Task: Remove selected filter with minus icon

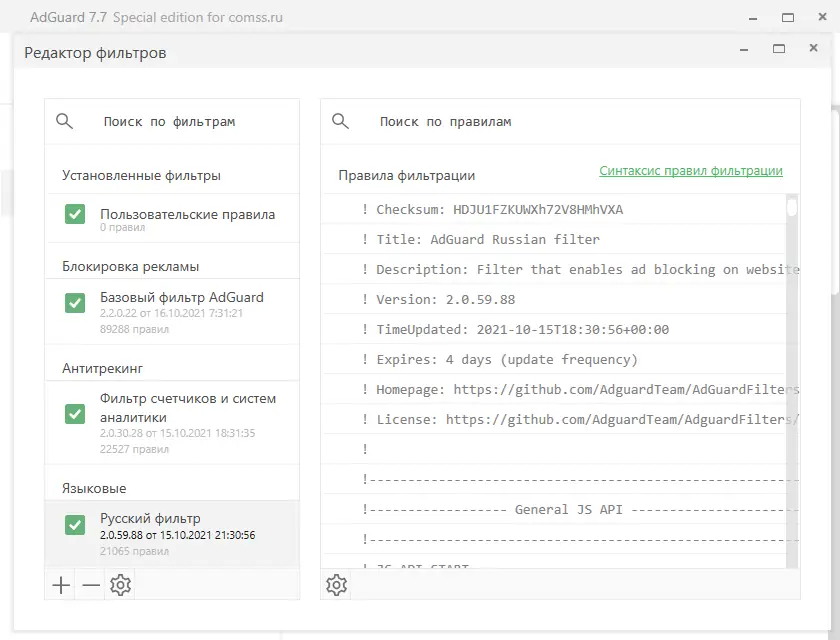Action: coord(91,586)
